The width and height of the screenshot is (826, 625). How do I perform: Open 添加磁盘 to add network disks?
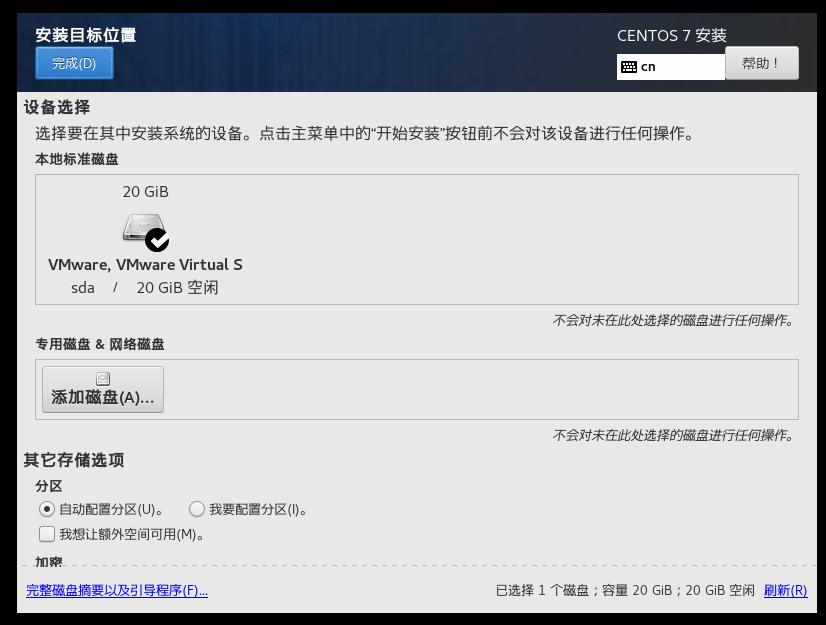(102, 390)
